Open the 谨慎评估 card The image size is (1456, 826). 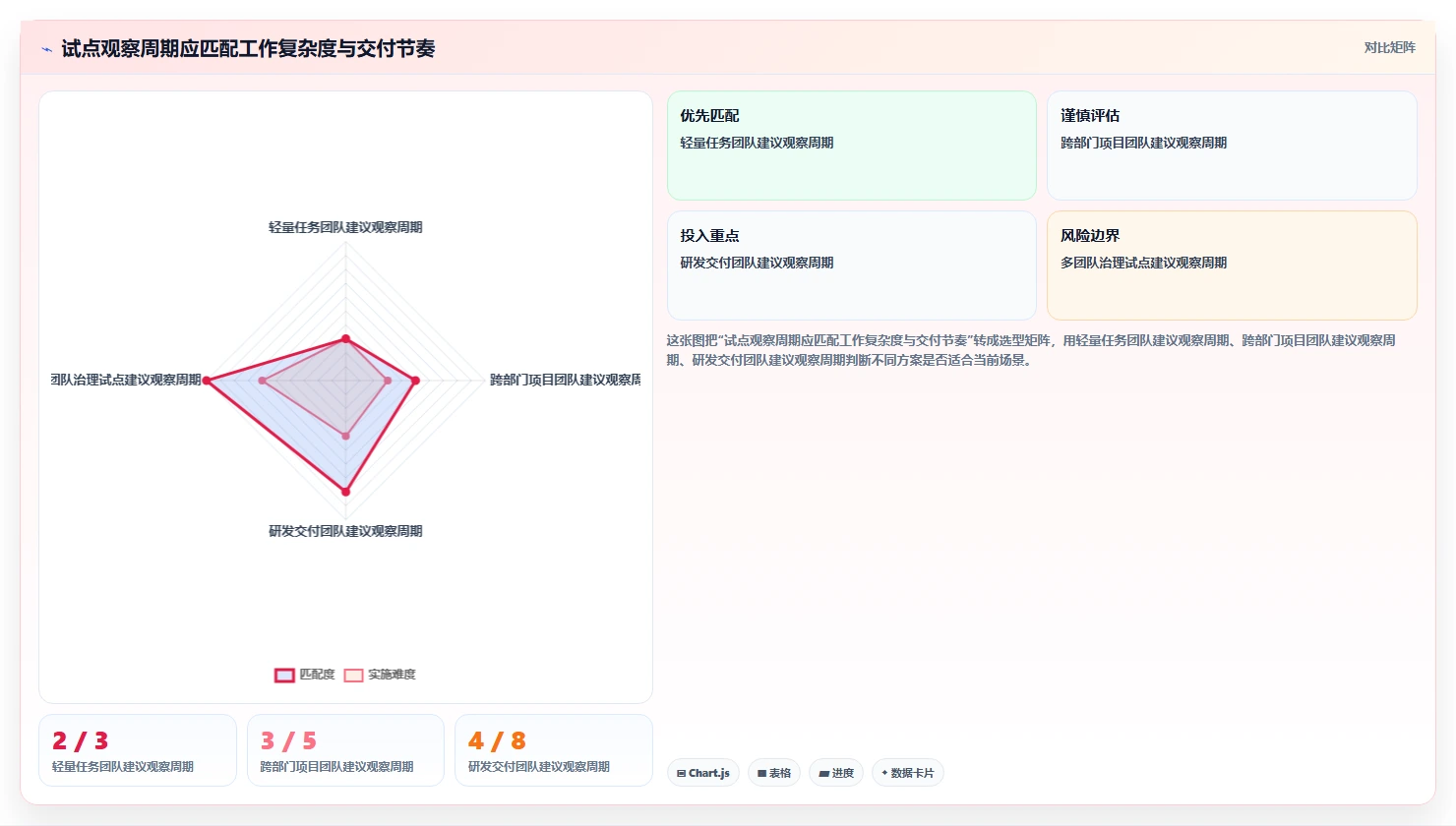[x=1232, y=146]
